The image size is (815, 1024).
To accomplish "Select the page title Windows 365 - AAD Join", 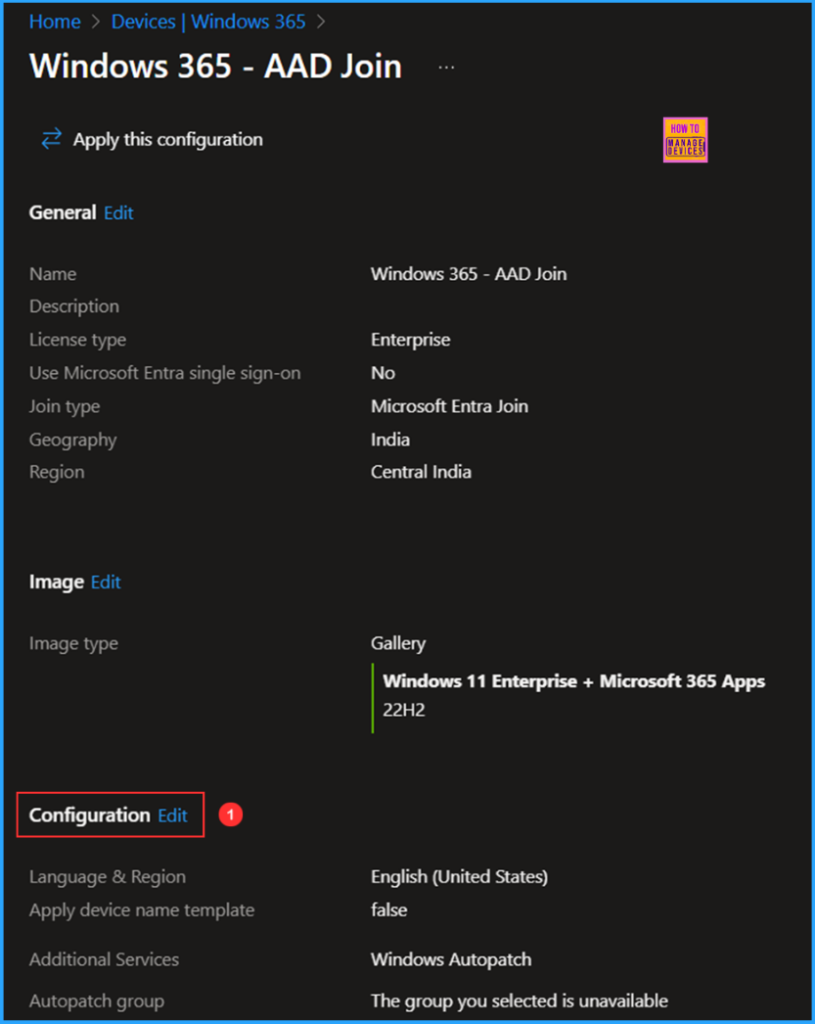I will click(x=216, y=67).
